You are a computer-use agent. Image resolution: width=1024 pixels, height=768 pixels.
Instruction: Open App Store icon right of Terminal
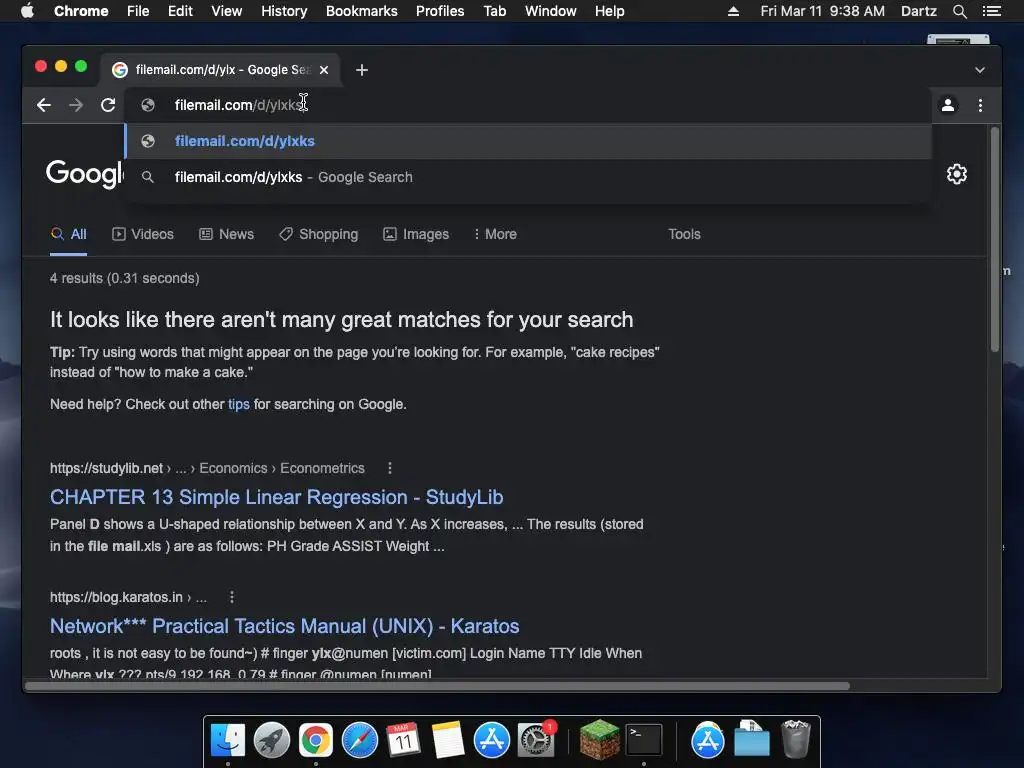[x=708, y=740]
